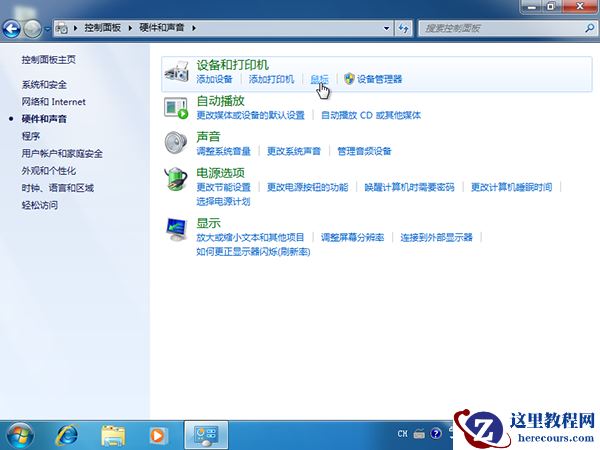Click the 添加设备 link
The width and height of the screenshot is (600, 450).
[214, 79]
